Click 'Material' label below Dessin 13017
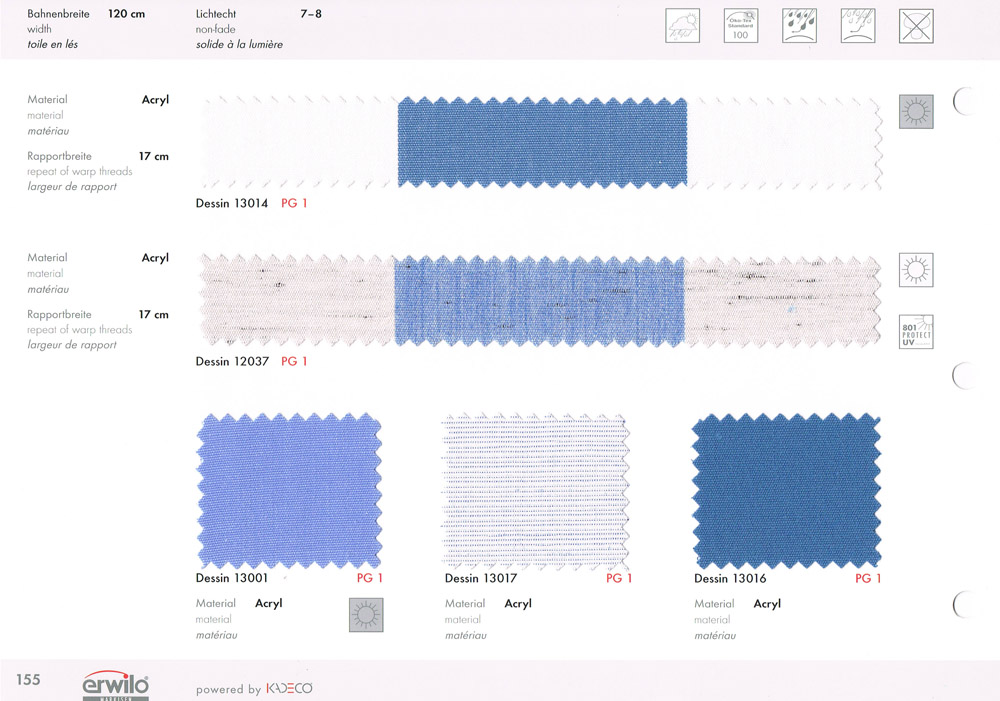The image size is (1000, 701). tap(465, 603)
